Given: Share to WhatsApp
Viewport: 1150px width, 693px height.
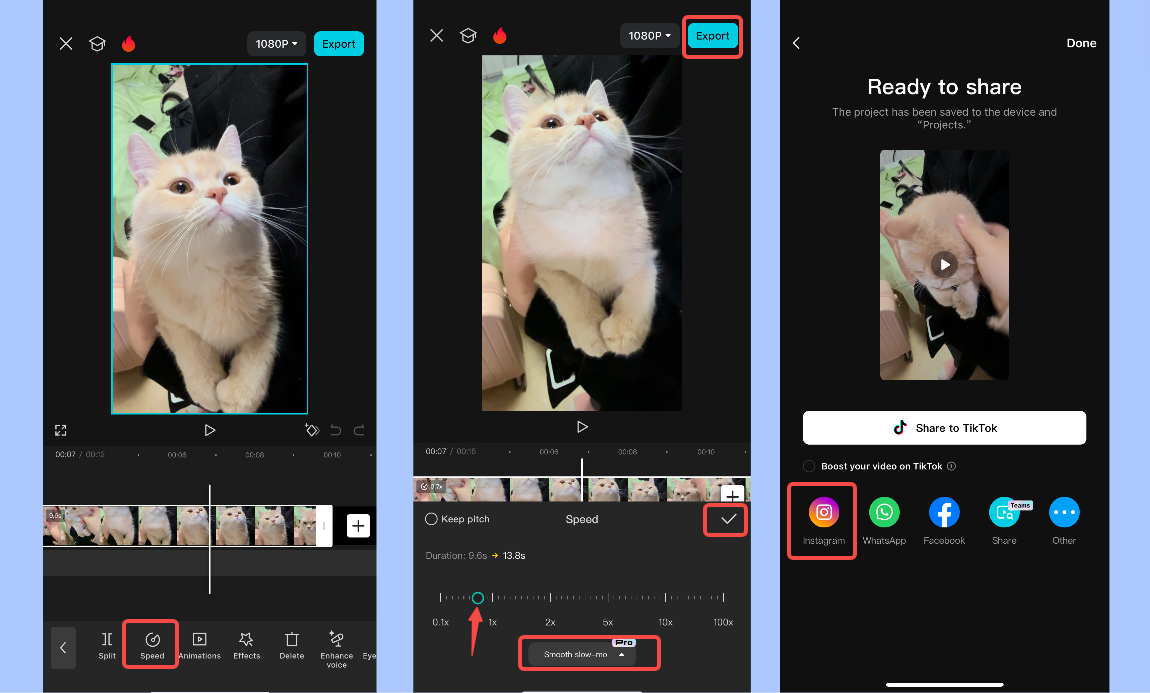Looking at the screenshot, I should [x=884, y=521].
